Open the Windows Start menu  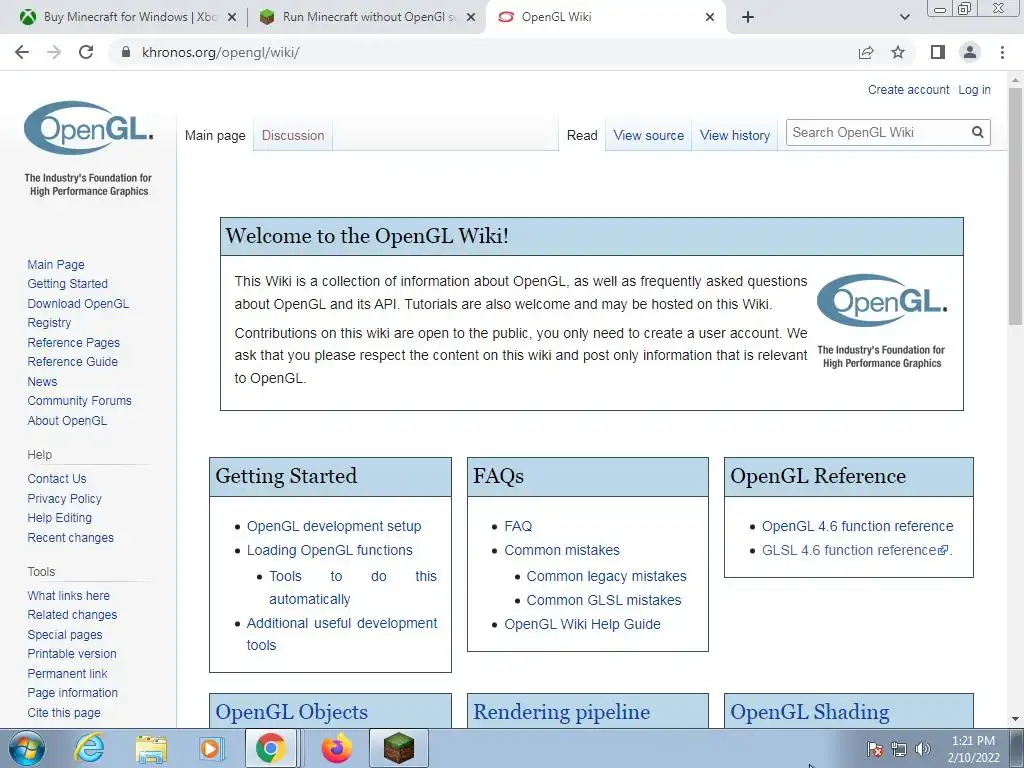point(27,748)
